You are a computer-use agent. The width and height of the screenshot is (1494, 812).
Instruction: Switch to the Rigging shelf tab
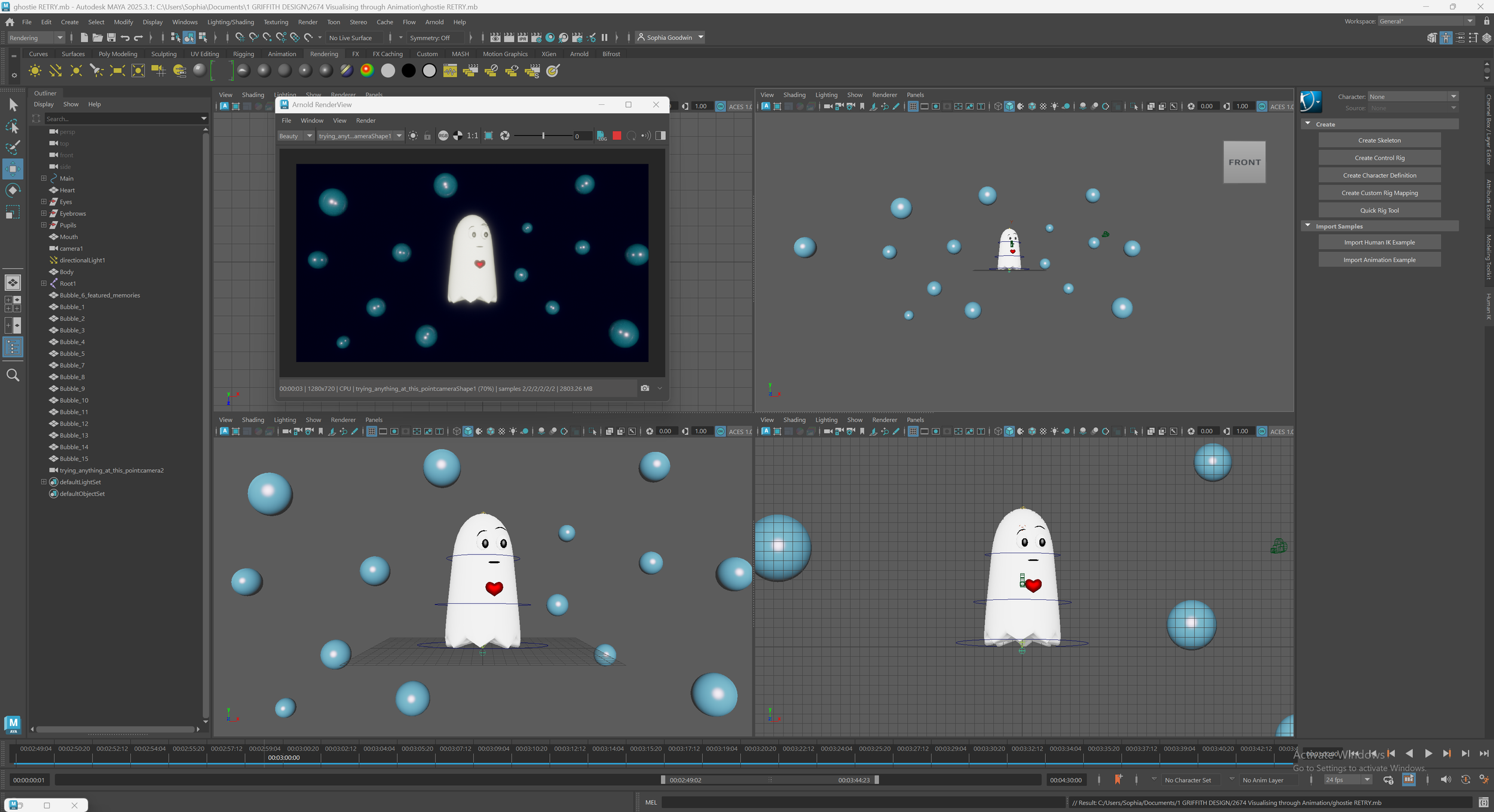tap(243, 54)
